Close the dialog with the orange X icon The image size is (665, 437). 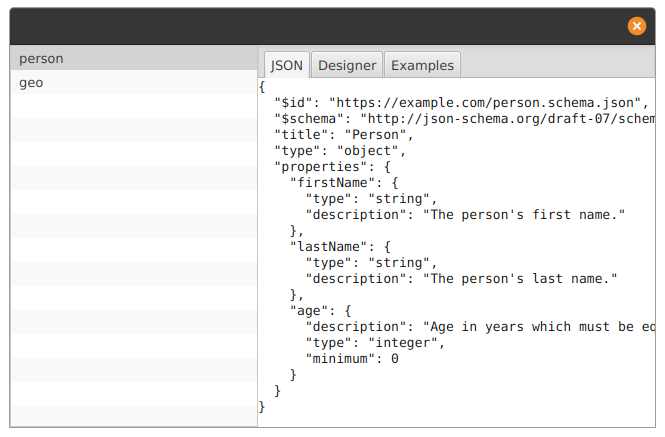coord(637,26)
